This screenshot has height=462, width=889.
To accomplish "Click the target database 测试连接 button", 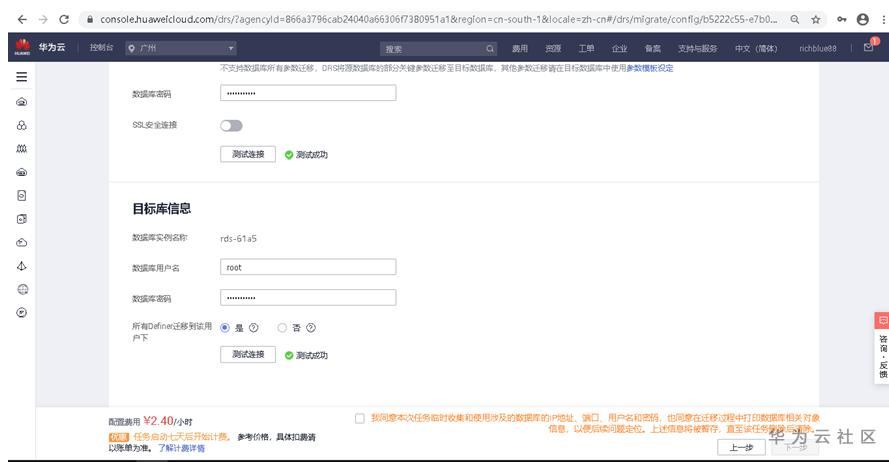I will (x=248, y=354).
